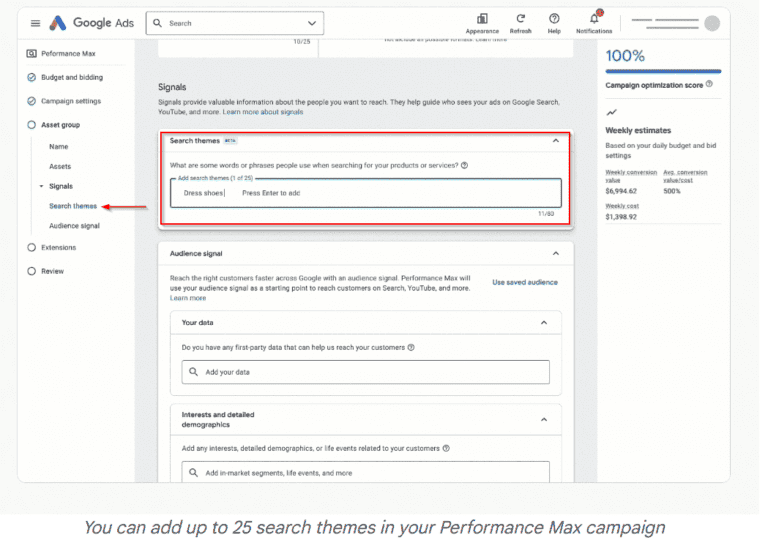Click the Review circle icon
768x543 pixels.
(31, 271)
